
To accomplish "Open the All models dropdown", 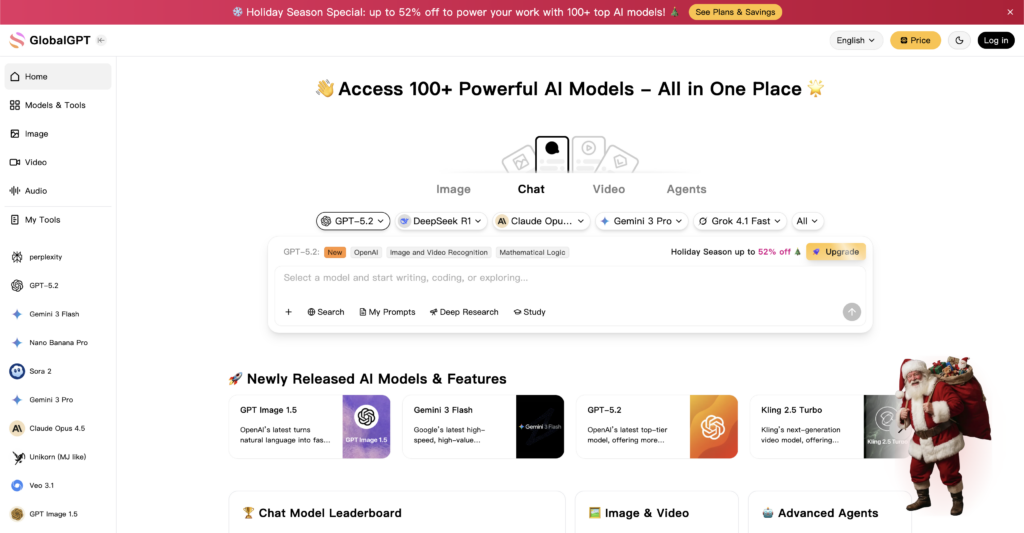I will (x=807, y=221).
